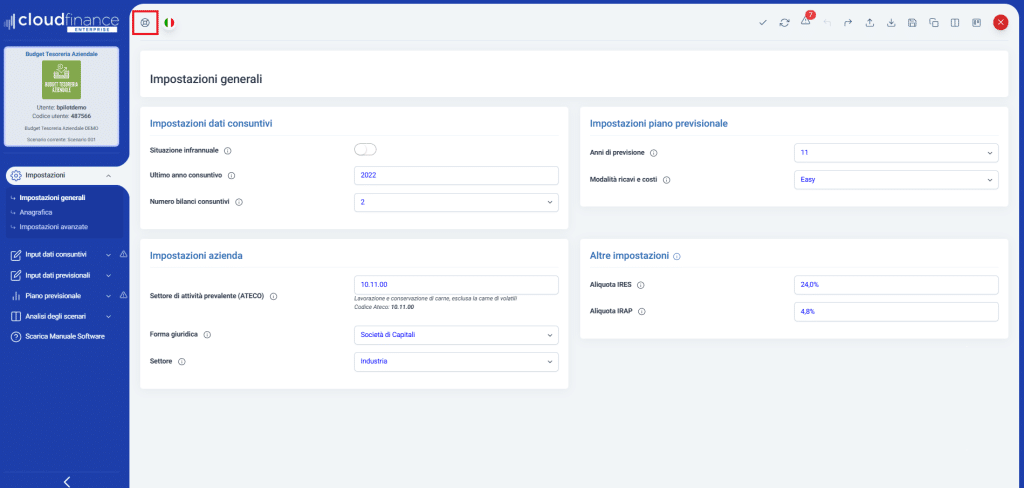Click 'Codice utente: 487566' text
Screen dimensions: 1024x488
point(61,116)
